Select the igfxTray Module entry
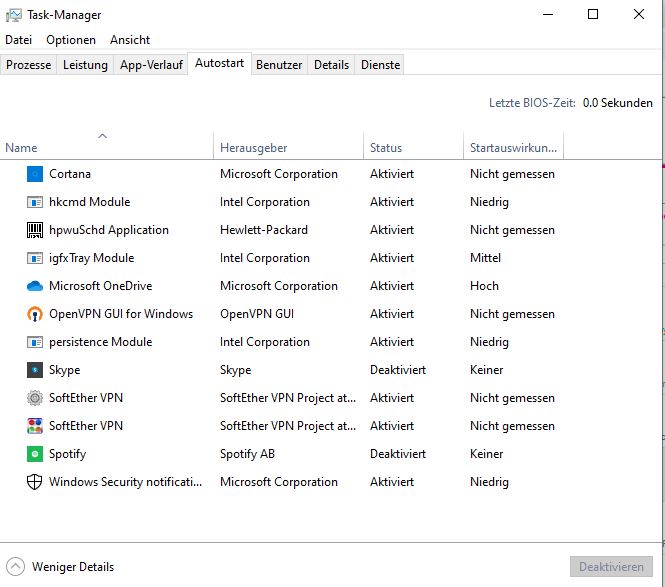The image size is (665, 587). point(92,258)
